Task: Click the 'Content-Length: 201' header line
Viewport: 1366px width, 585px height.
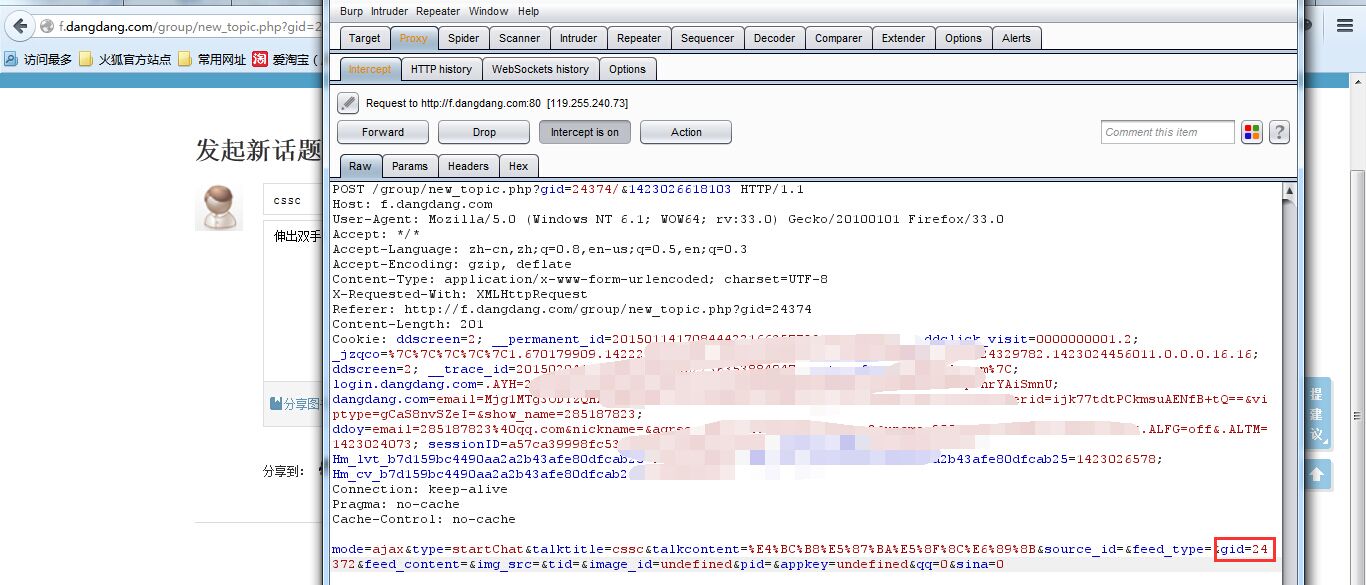Action: 408,324
